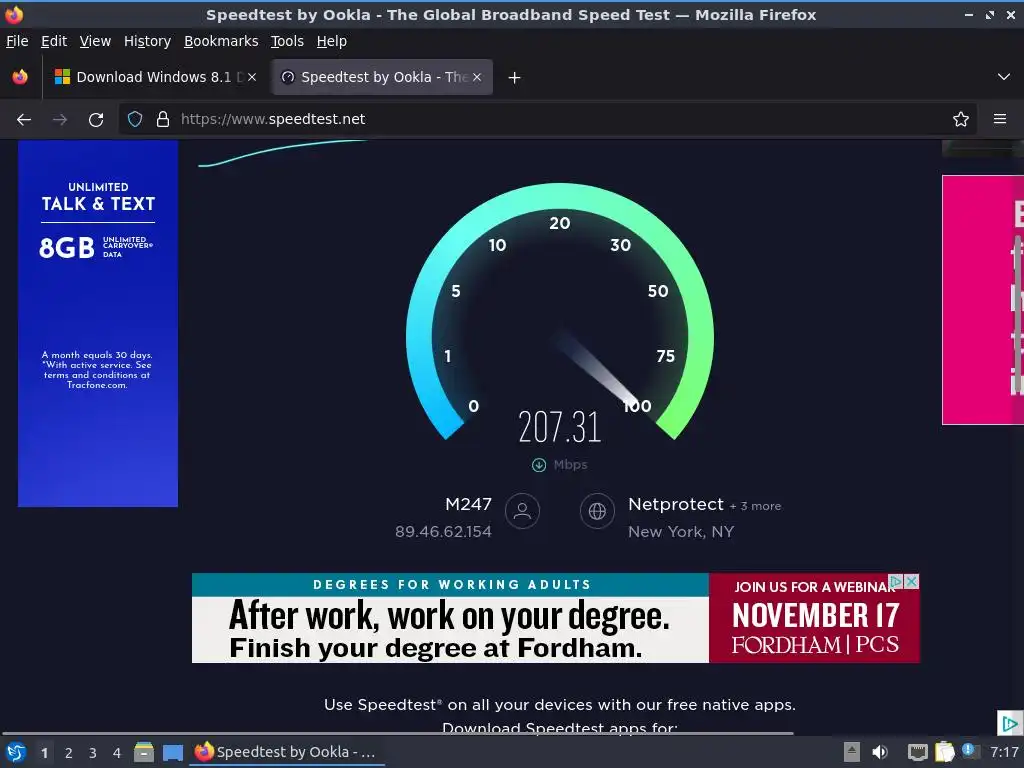Click the M247 user profile icon

tap(522, 511)
